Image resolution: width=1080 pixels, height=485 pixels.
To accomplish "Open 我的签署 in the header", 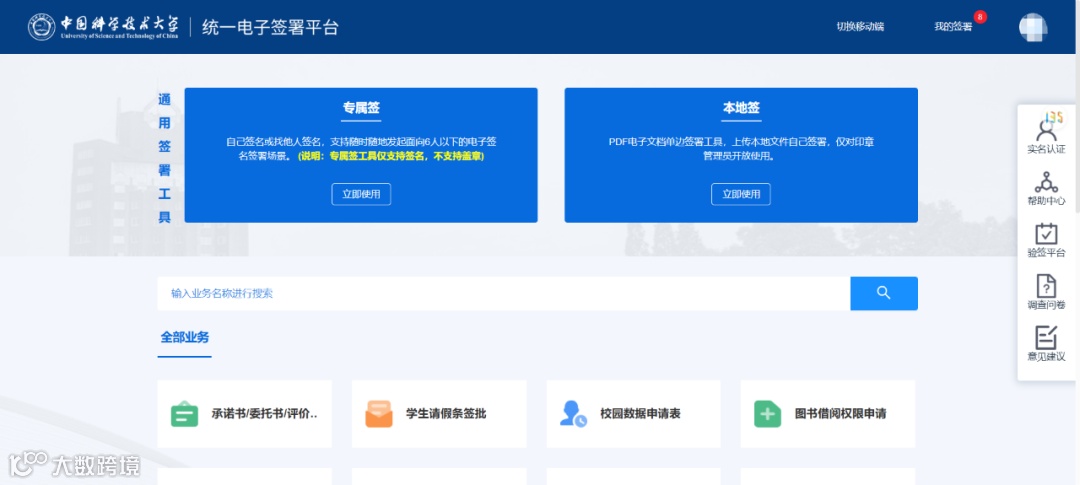I will [953, 27].
